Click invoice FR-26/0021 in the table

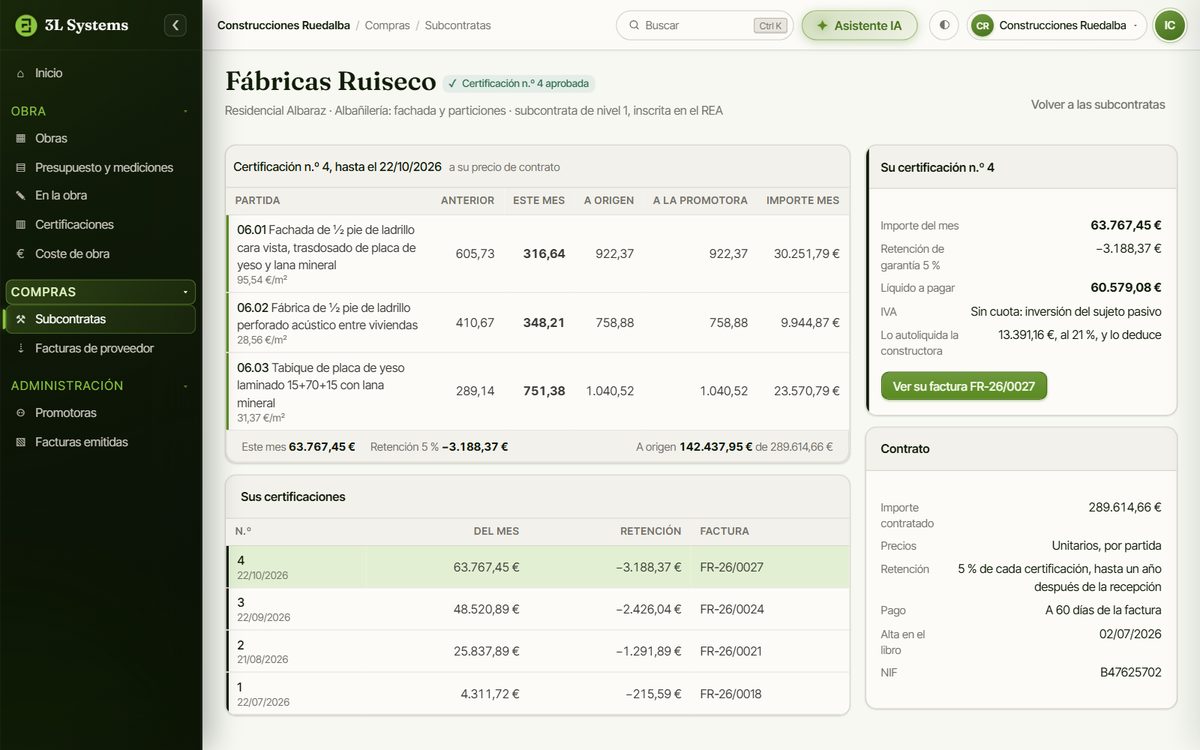click(x=731, y=651)
